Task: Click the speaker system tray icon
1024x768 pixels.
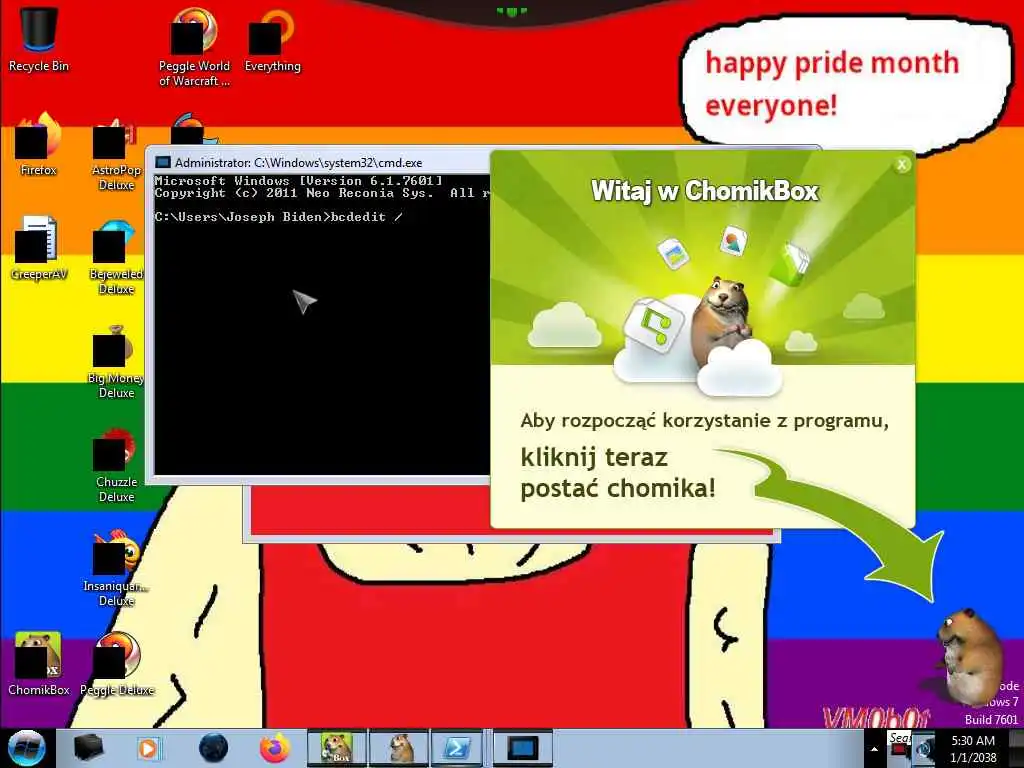Action: tap(923, 750)
